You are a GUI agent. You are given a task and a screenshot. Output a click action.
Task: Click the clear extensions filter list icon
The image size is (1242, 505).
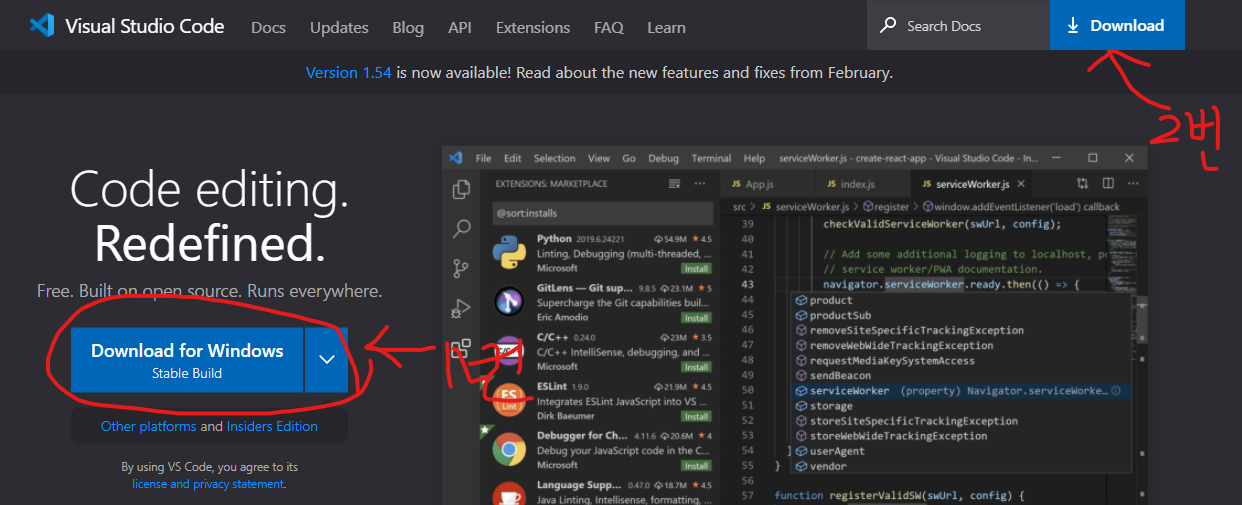[x=675, y=184]
